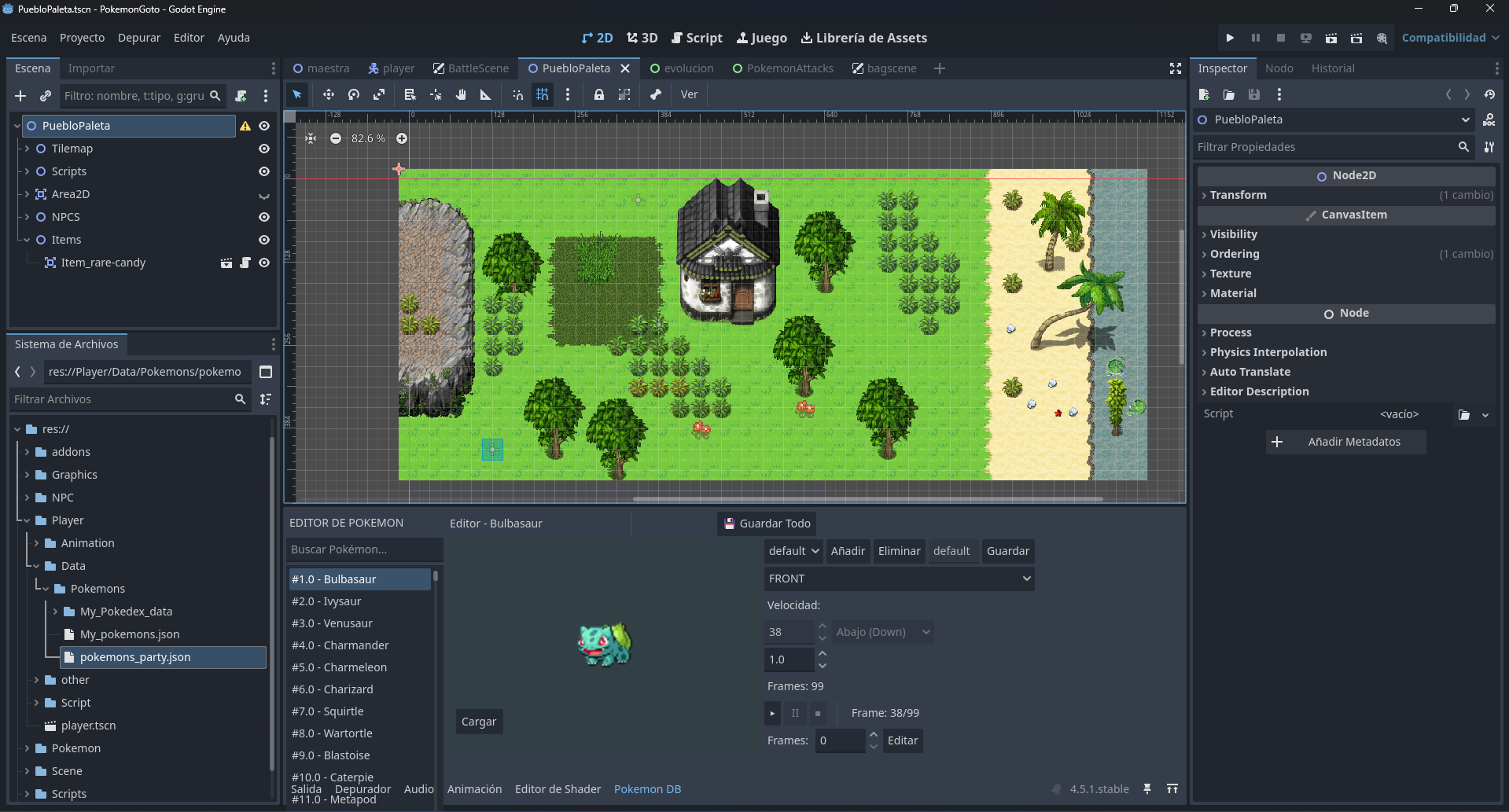Click the Eliminar button
This screenshot has width=1509, height=812.
click(899, 551)
